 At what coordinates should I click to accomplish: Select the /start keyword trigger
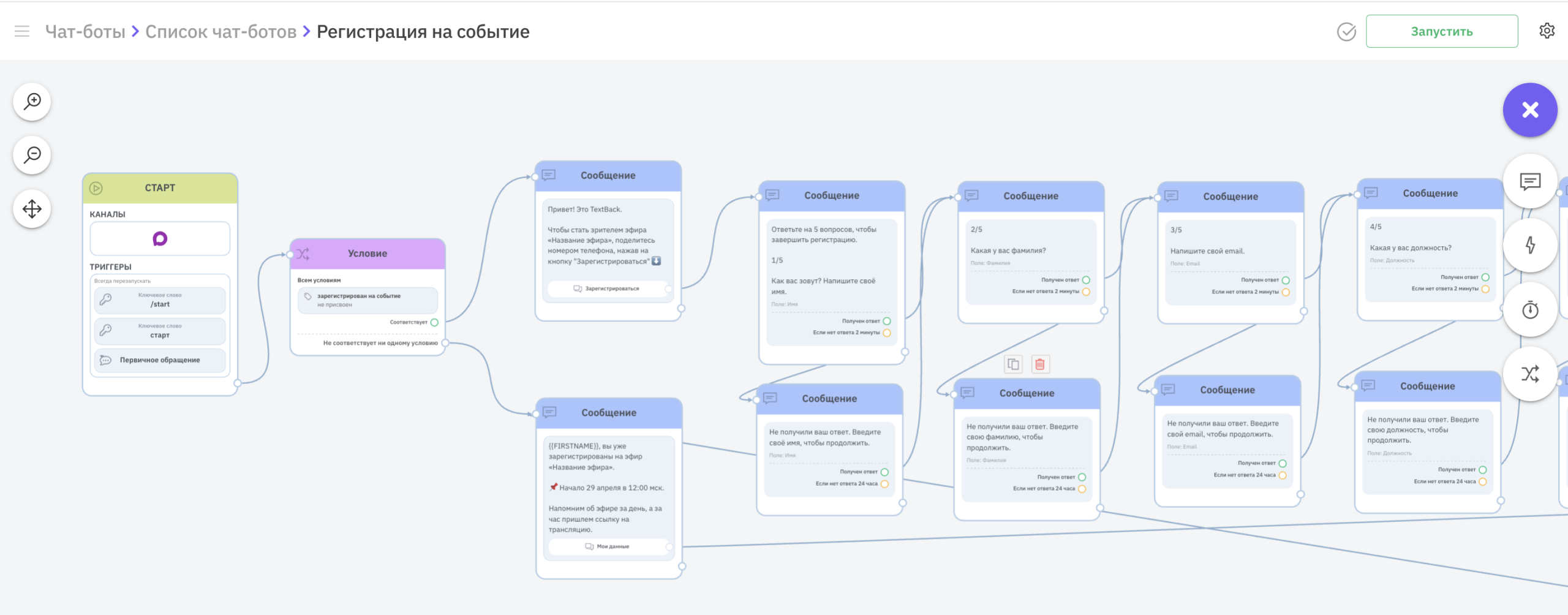(160, 300)
